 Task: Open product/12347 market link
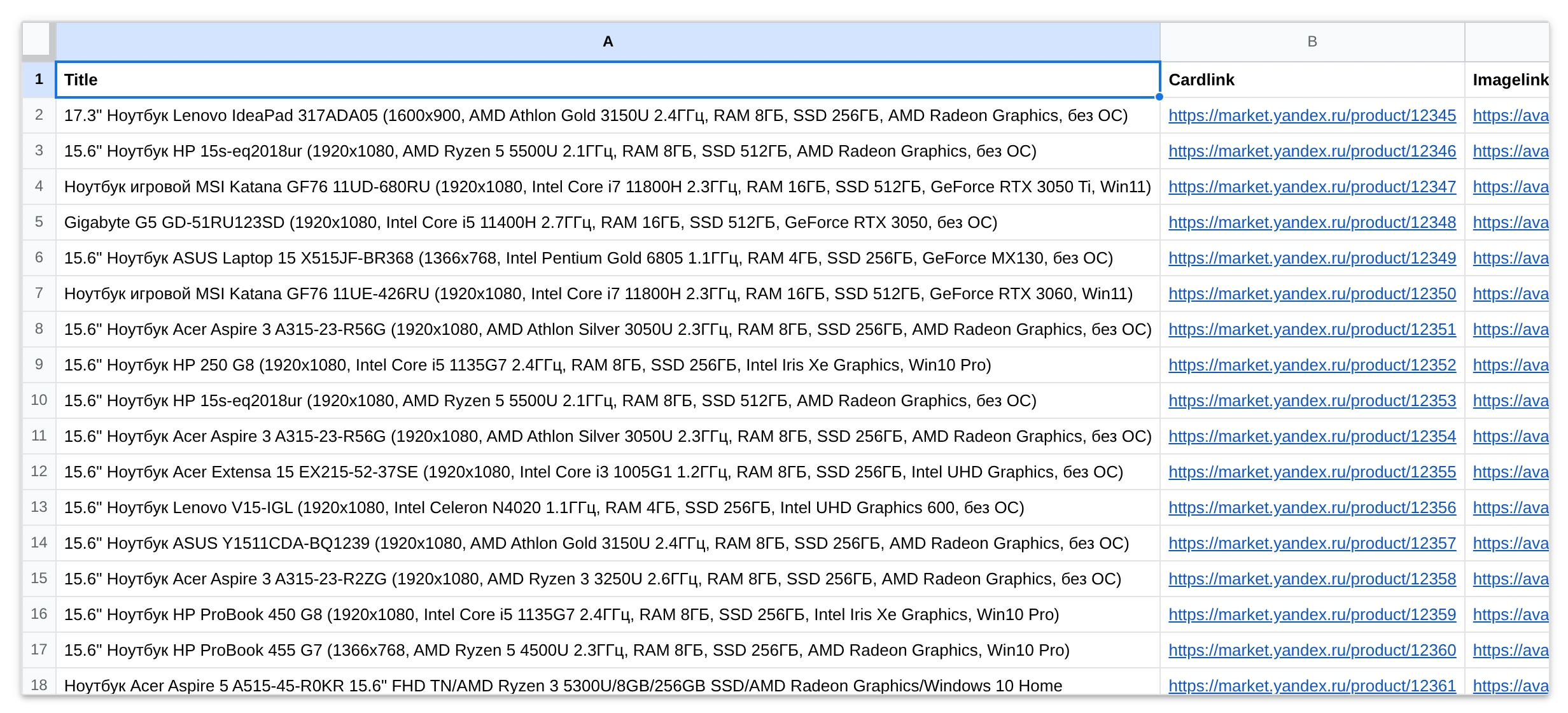(x=1312, y=187)
